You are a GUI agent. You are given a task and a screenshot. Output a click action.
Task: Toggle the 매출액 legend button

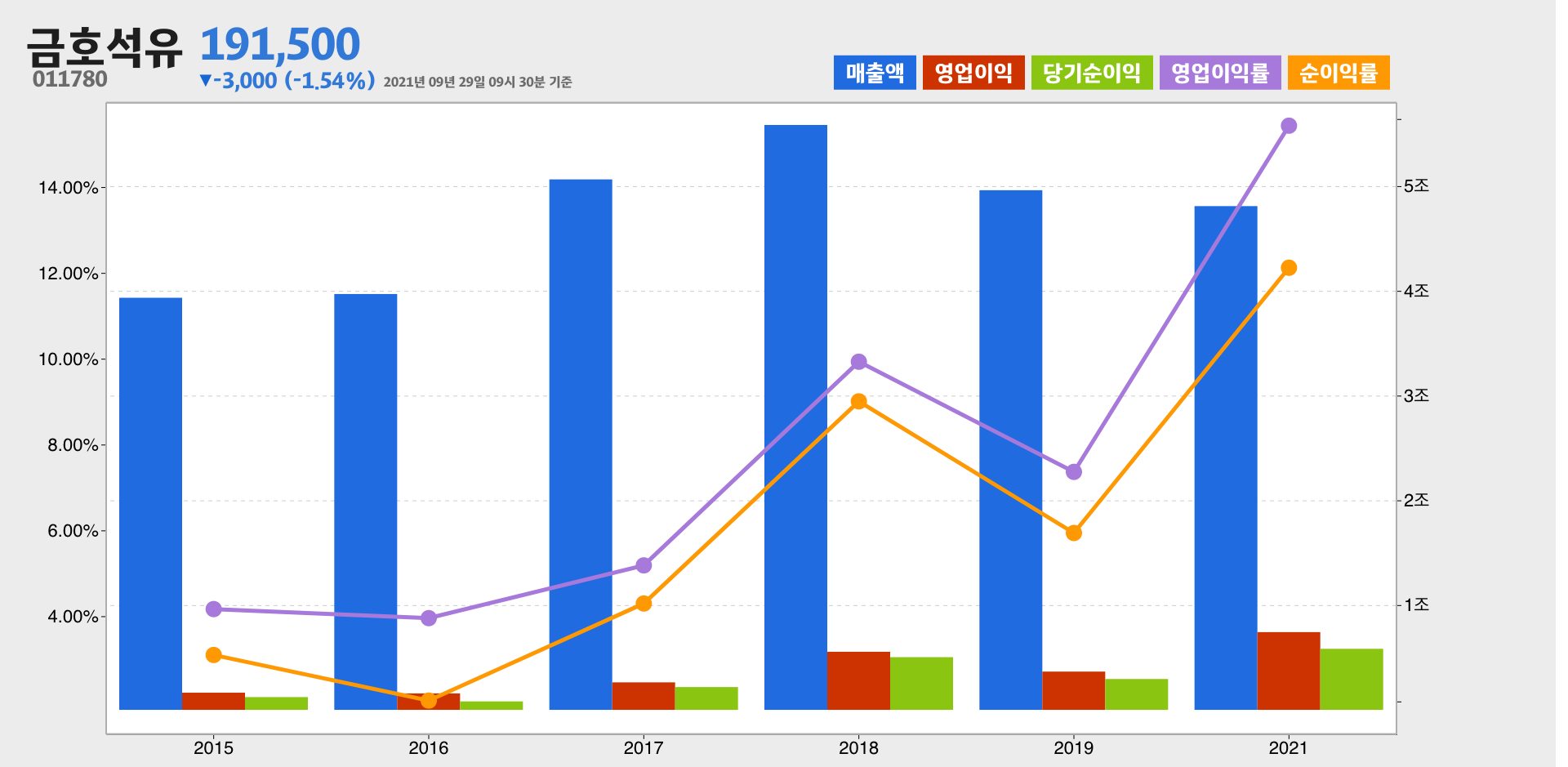[875, 73]
